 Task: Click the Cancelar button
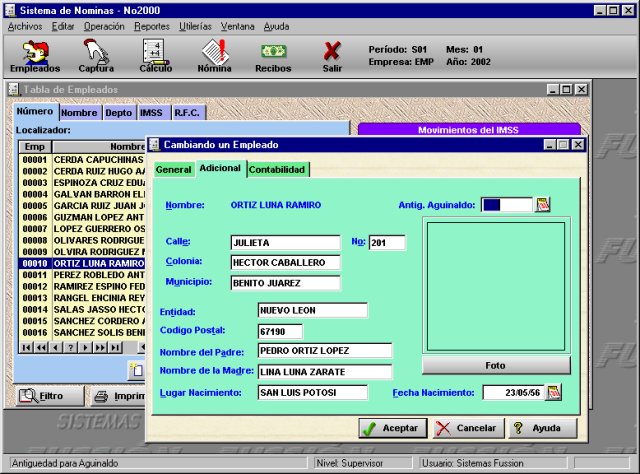[x=468, y=428]
